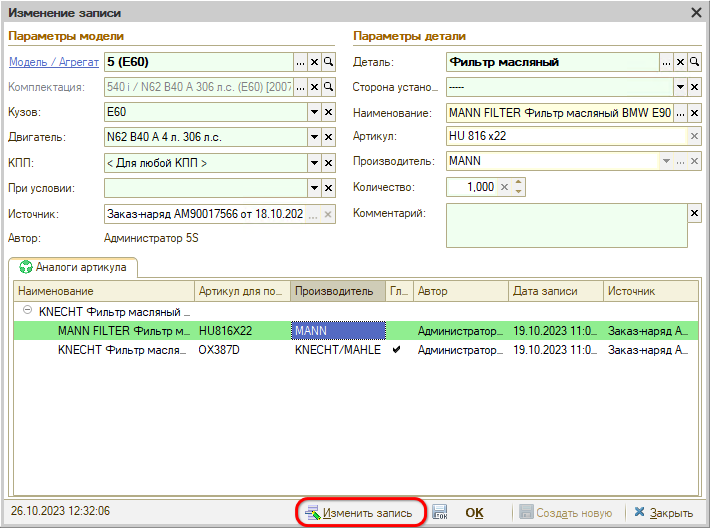Clear the При условии field

pyautogui.click(x=328, y=188)
